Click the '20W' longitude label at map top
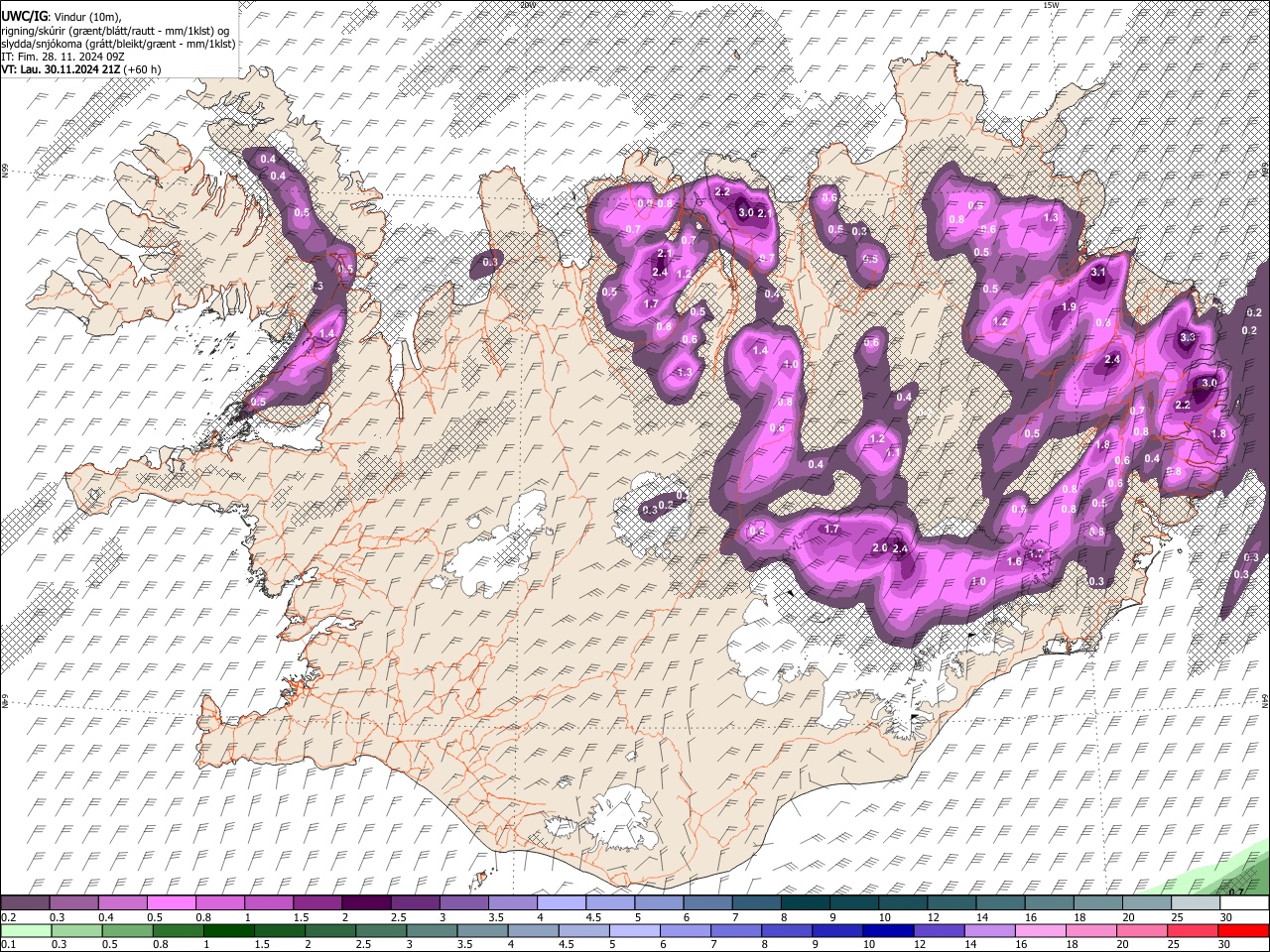The image size is (1270, 952). (x=527, y=5)
